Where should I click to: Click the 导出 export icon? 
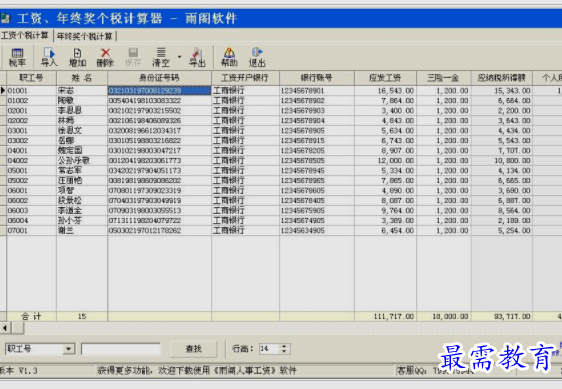[x=197, y=57]
